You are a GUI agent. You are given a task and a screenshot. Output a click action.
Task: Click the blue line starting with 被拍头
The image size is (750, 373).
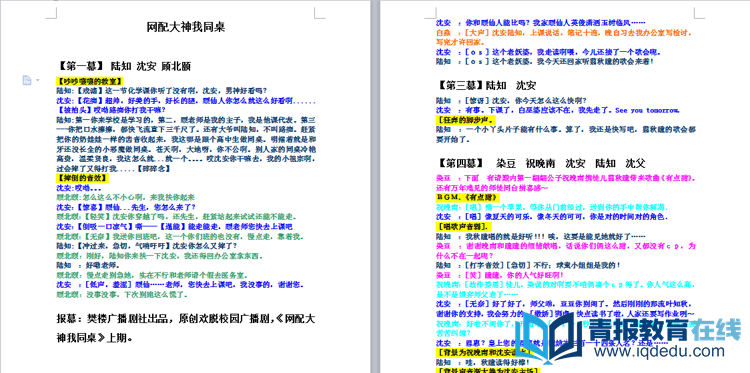point(110,110)
